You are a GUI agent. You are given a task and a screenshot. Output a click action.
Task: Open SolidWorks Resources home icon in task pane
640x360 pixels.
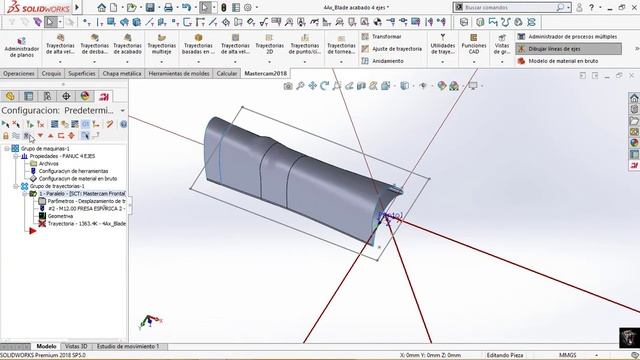634,98
